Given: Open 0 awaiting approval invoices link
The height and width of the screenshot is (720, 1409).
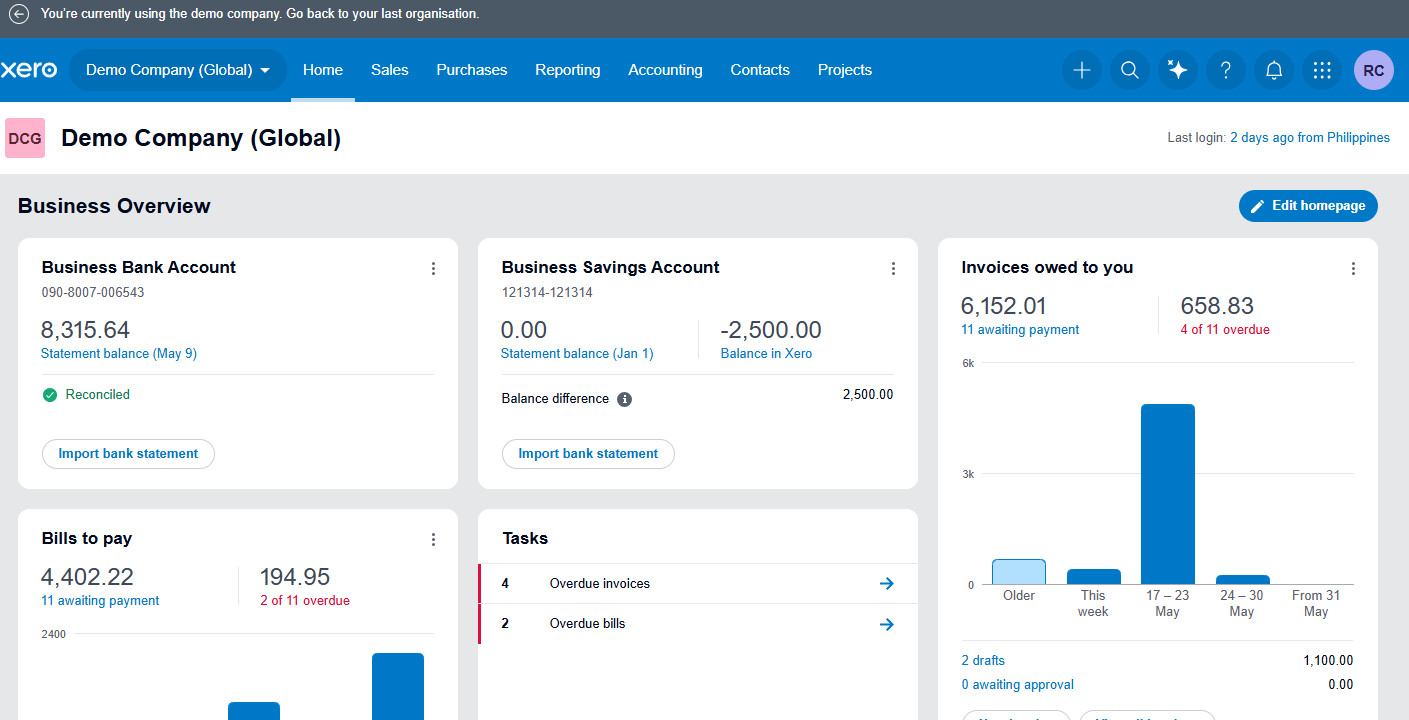Looking at the screenshot, I should click(1017, 685).
